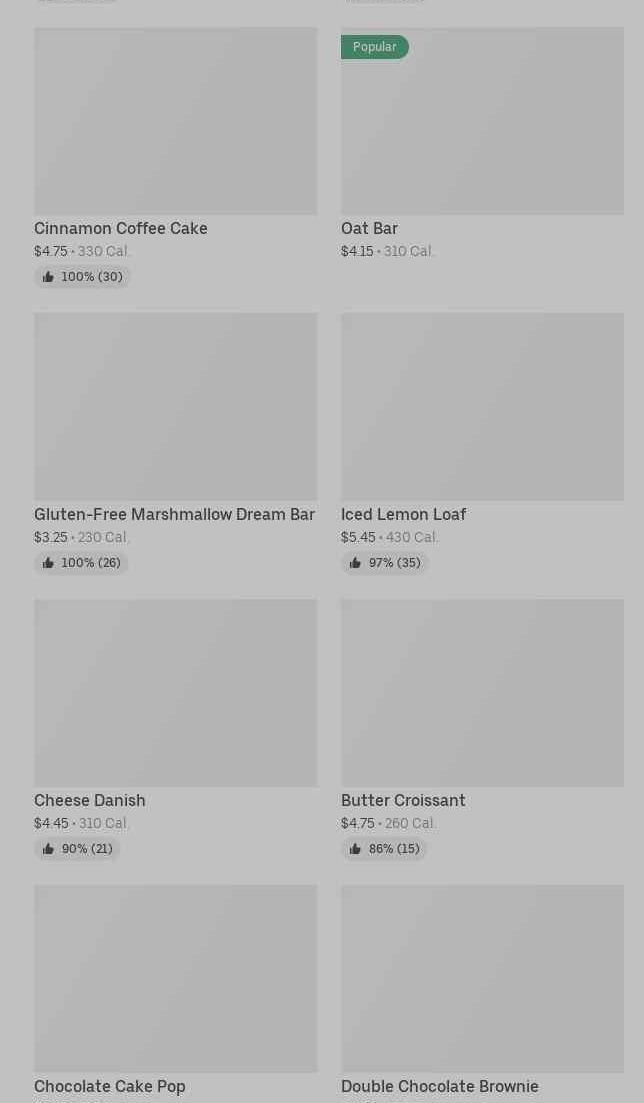Screen dimensions: 644x1103
Task: Select the Chocolate Cake Pop name
Action: (x=110, y=1086)
